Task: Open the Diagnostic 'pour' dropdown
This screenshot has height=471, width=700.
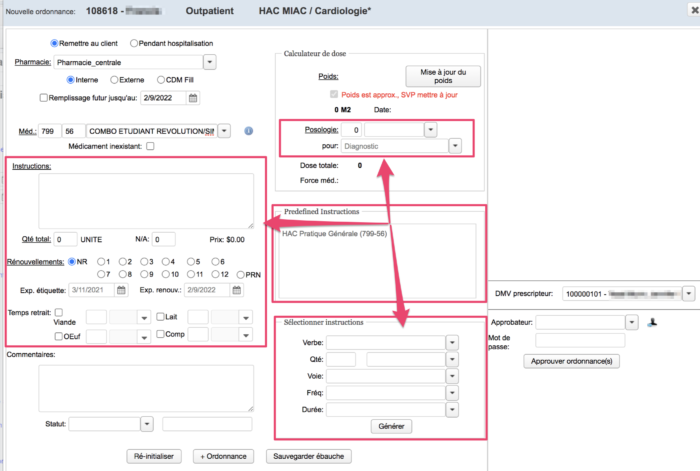Action: 455,146
